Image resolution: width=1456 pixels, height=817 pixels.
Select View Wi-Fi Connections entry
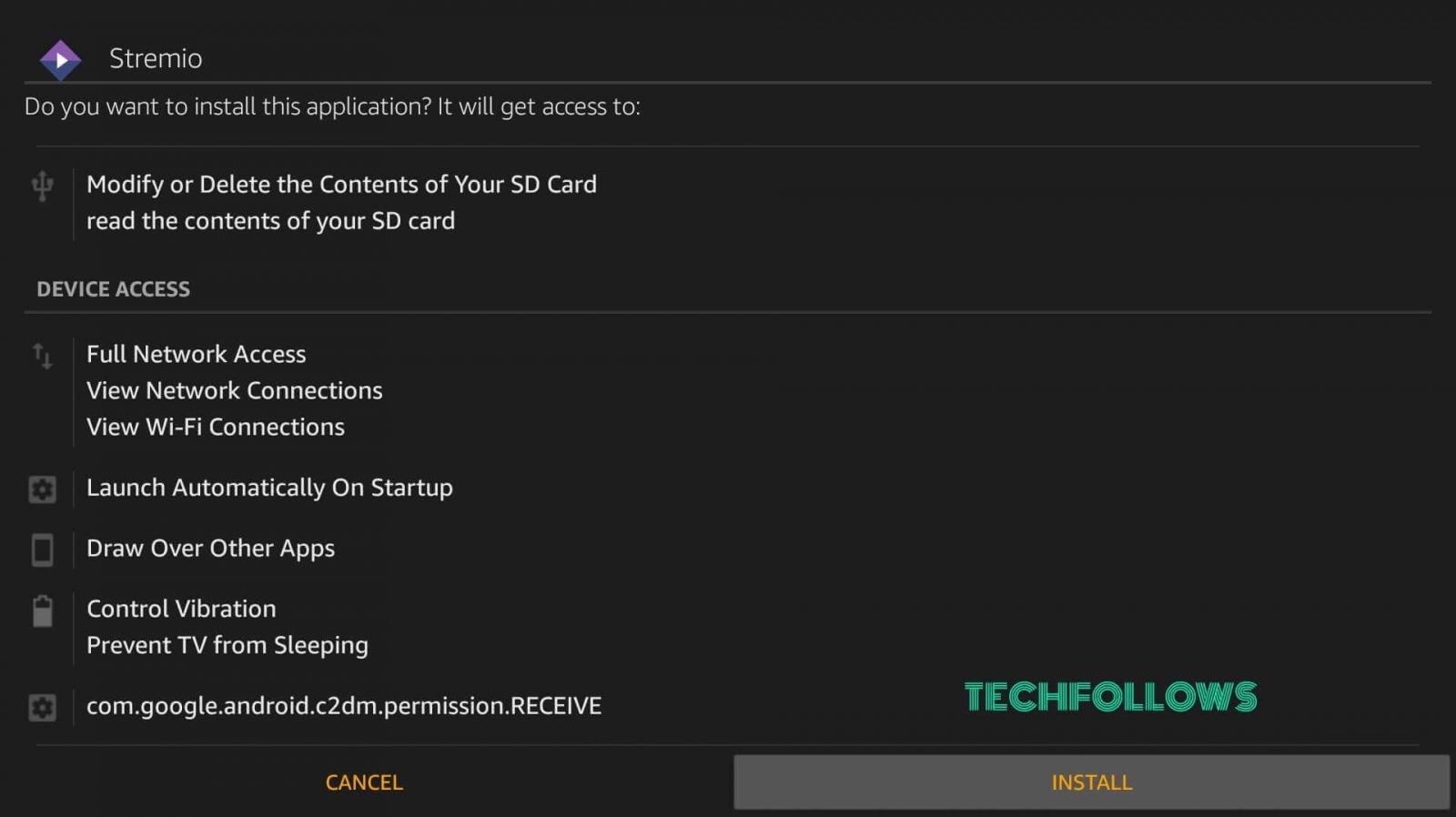(x=215, y=427)
